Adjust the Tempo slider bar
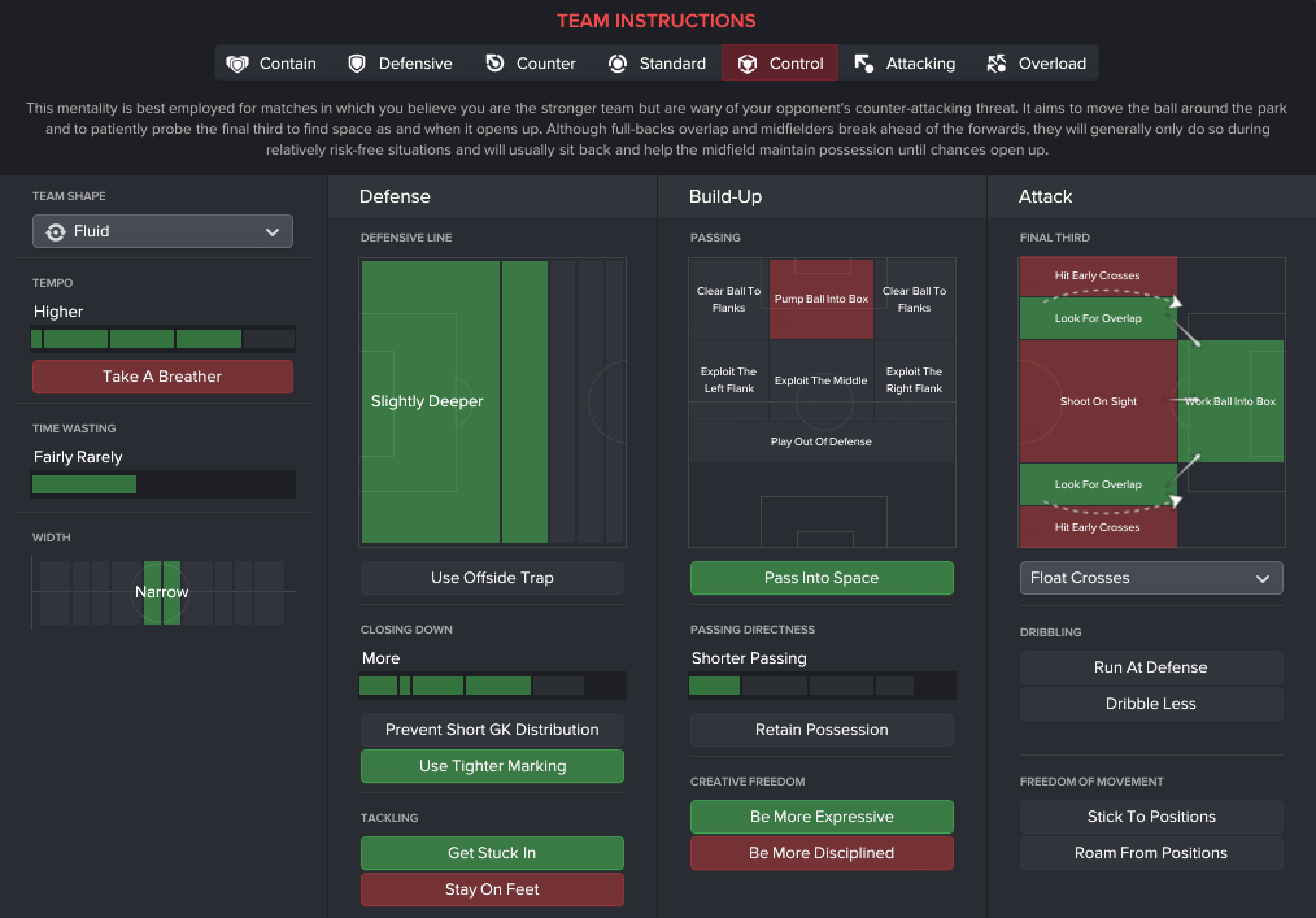This screenshot has width=1316, height=918. point(163,339)
